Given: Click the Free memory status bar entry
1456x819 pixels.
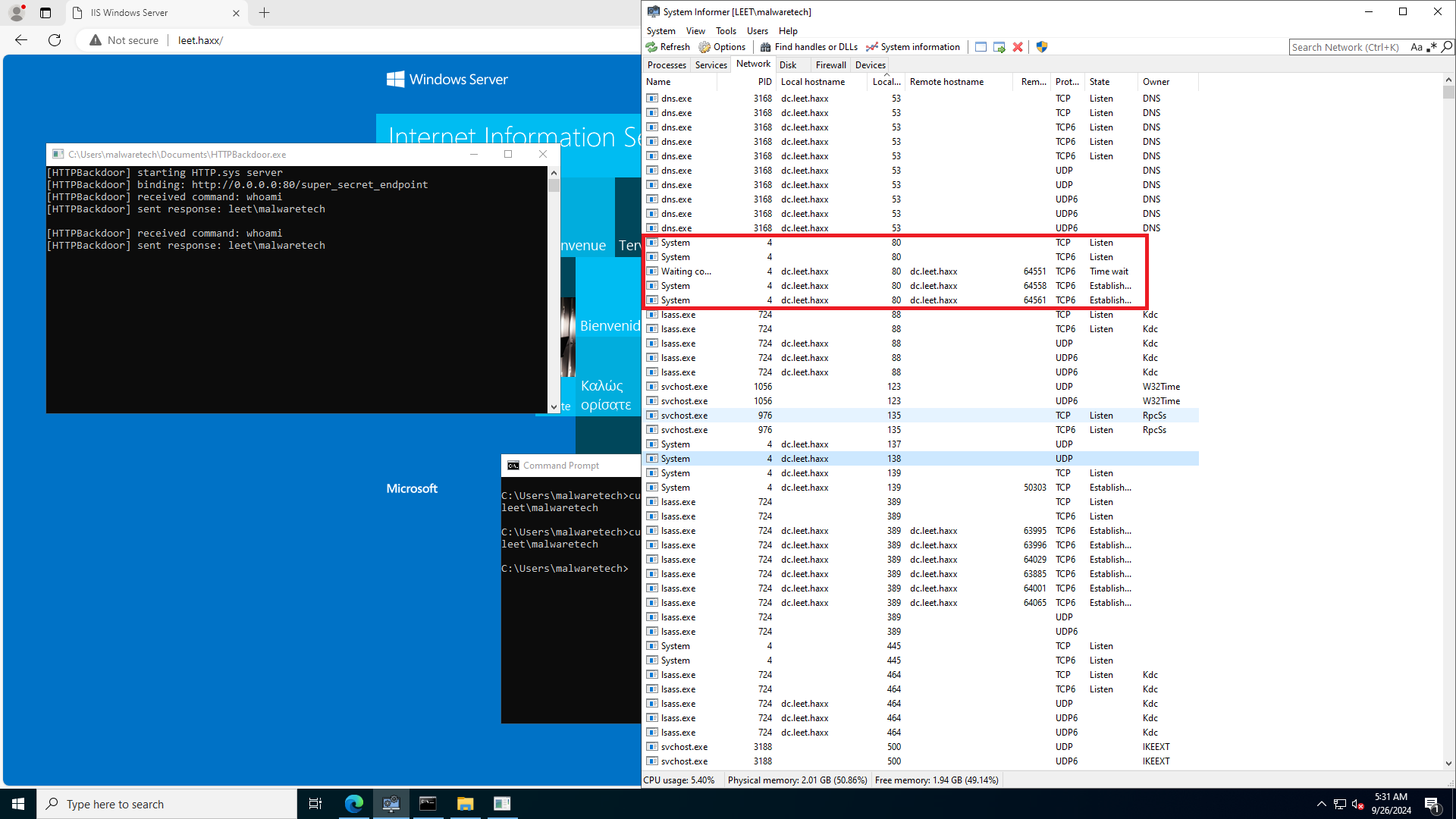Looking at the screenshot, I should click(x=937, y=780).
